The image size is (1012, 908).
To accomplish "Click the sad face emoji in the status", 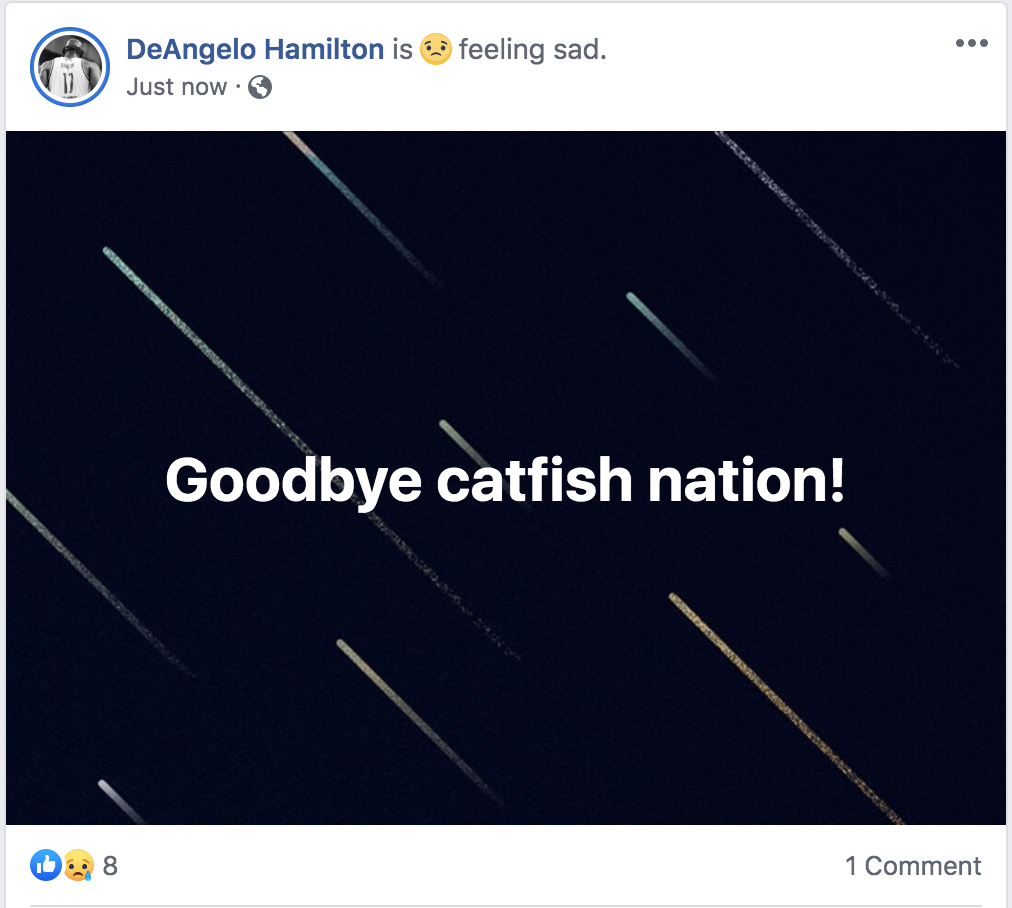I will coord(435,47).
